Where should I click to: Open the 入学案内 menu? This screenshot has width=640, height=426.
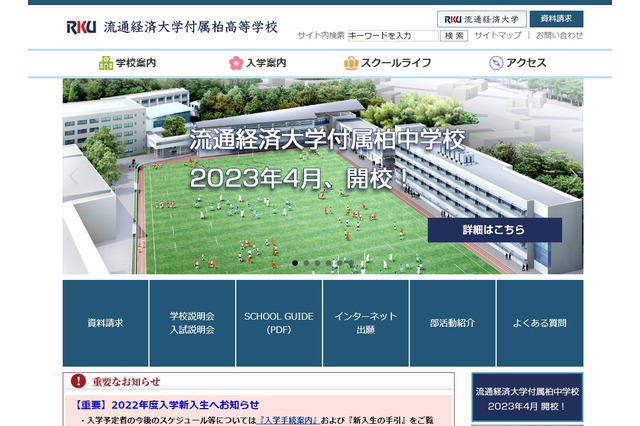coord(258,63)
